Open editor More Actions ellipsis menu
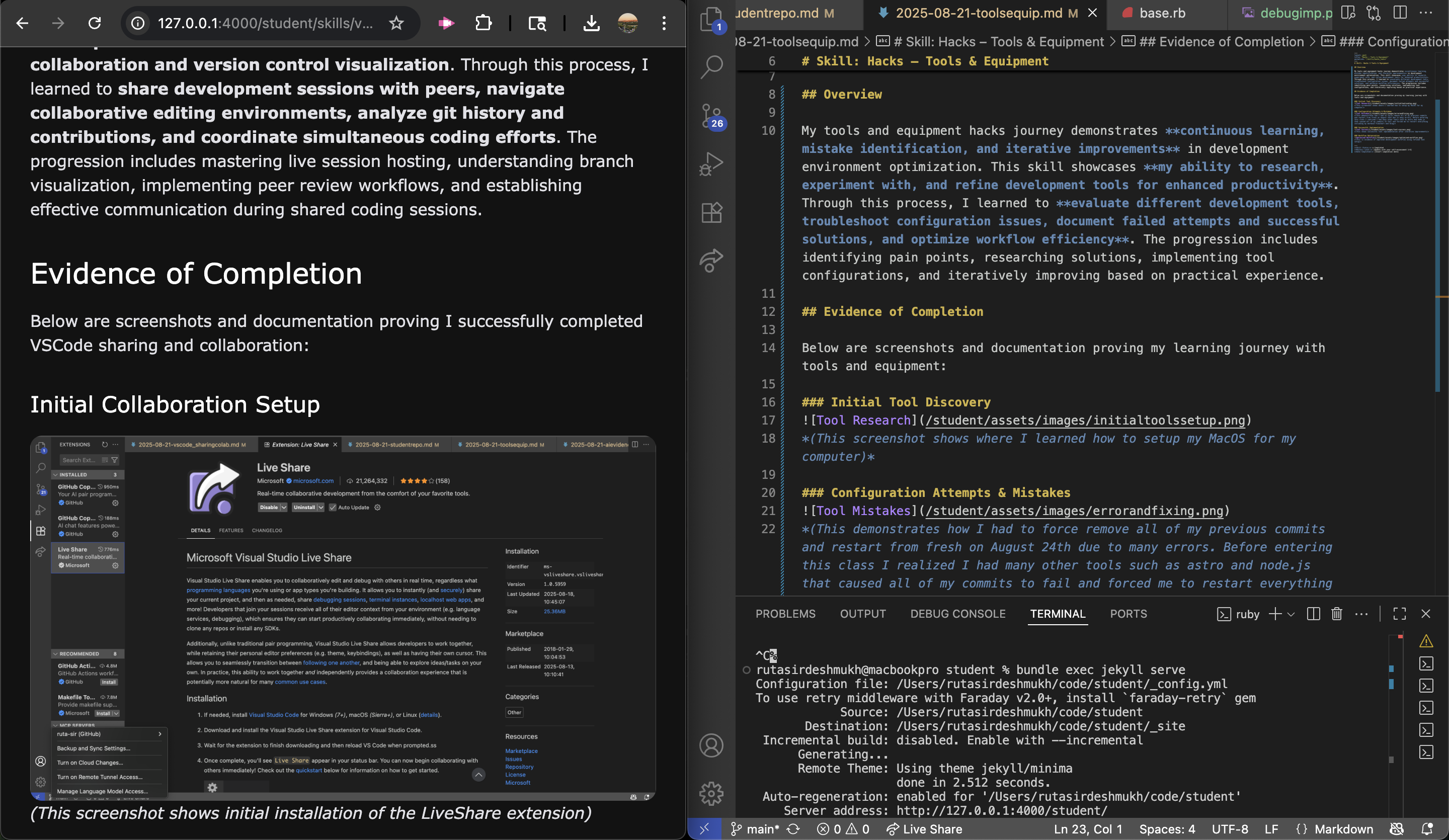This screenshot has width=1449, height=840. pos(1426,13)
